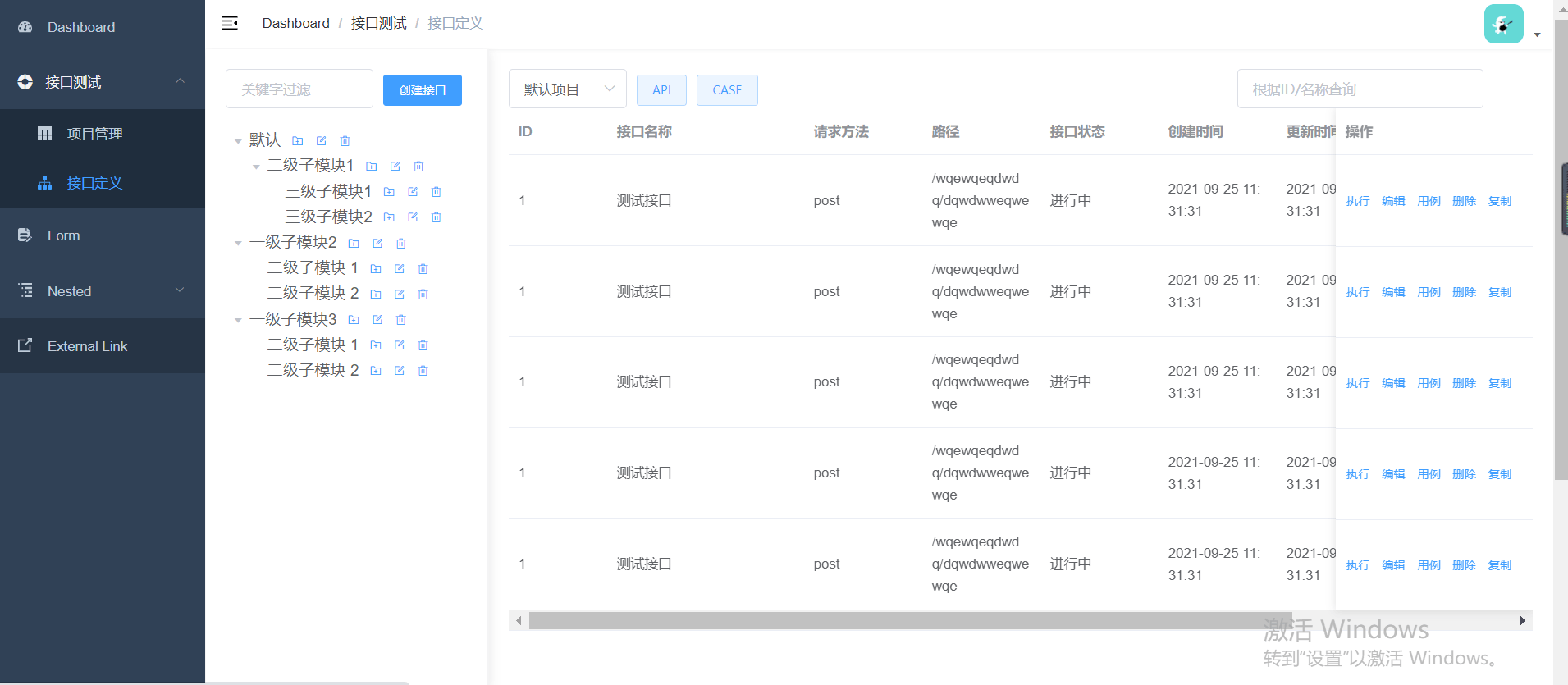The width and height of the screenshot is (1568, 685).
Task: Add a submodule under 一级子模块2
Action: pos(354,244)
